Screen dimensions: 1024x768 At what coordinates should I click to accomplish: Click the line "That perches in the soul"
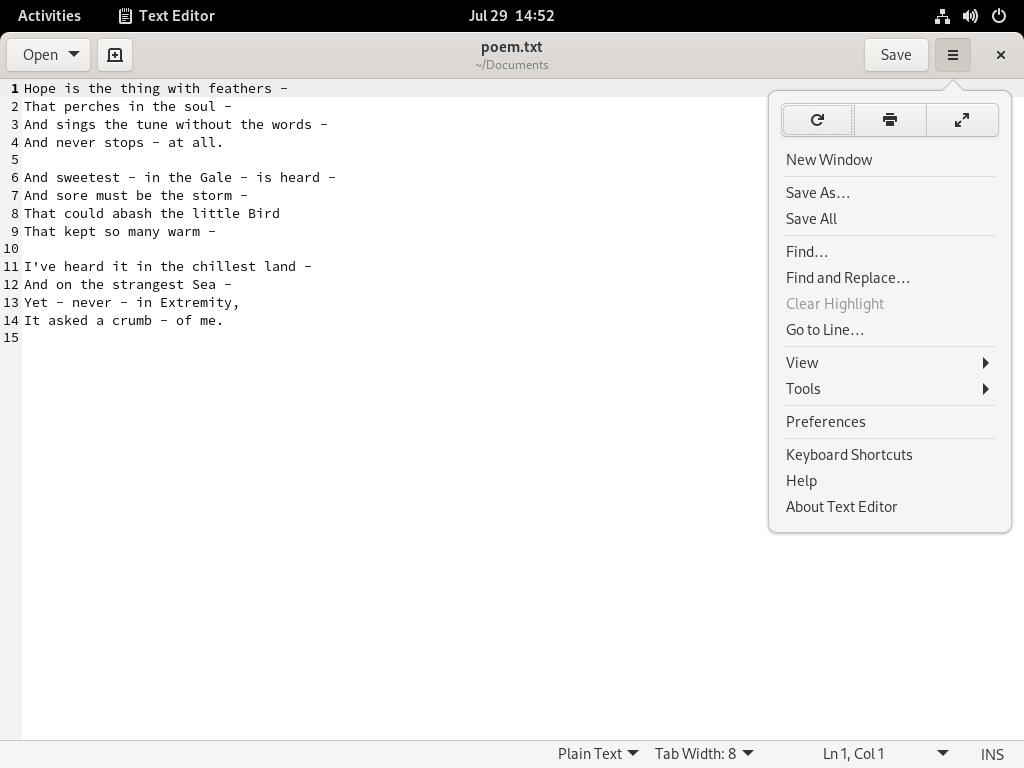coord(128,106)
